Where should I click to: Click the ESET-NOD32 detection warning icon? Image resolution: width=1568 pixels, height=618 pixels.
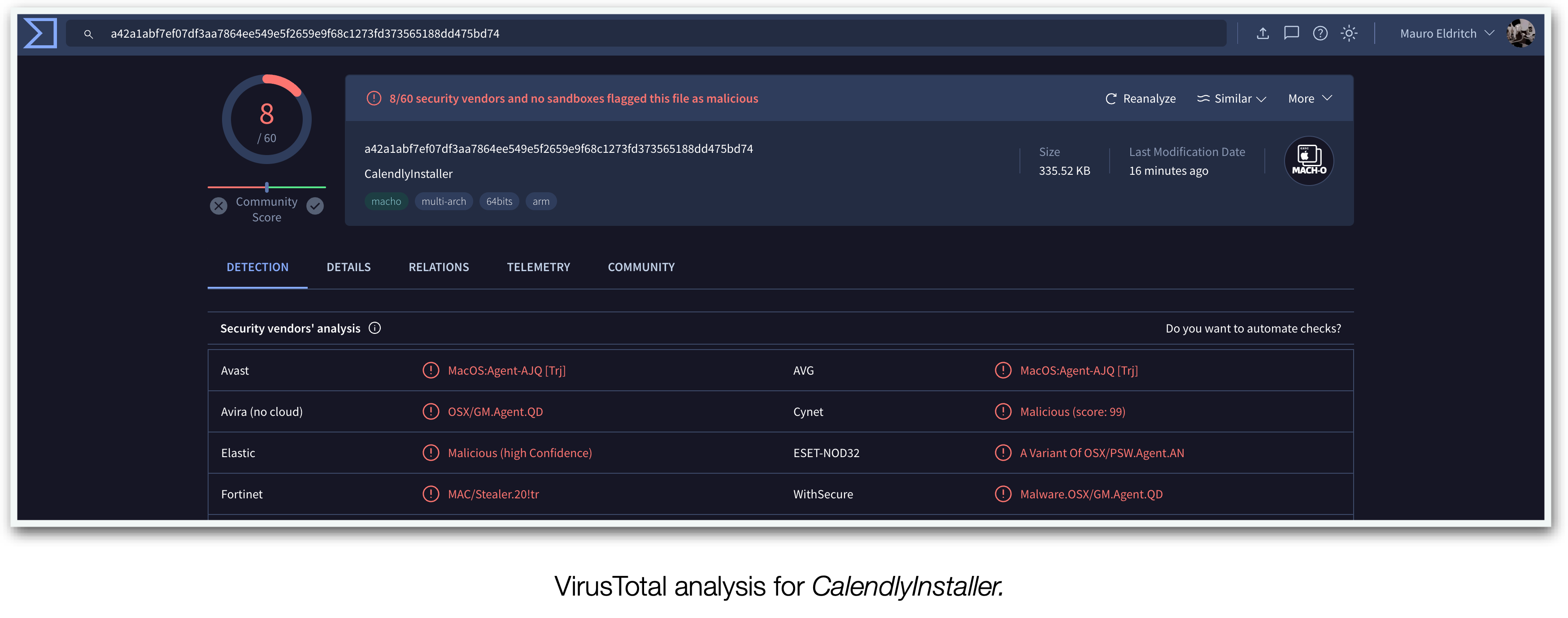pos(1002,453)
